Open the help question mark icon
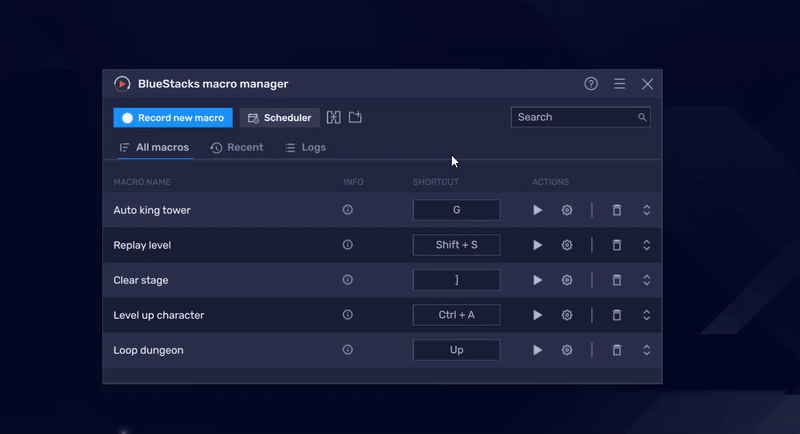Screen dimensions: 800x434 point(591,84)
